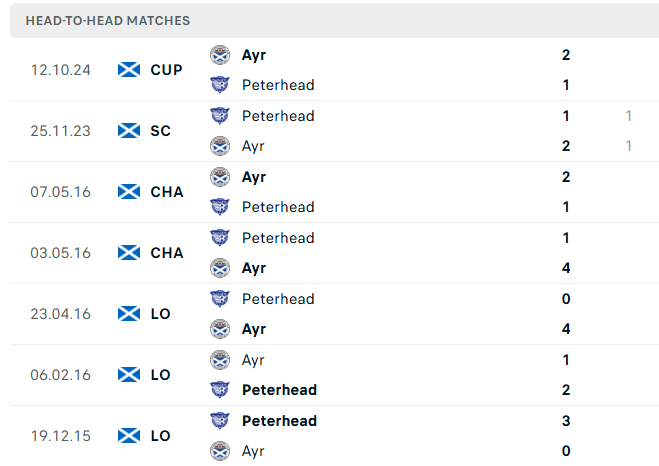The height and width of the screenshot is (466, 659).
Task: Click Ayr crest in 07.05.16 match
Action: 220,177
